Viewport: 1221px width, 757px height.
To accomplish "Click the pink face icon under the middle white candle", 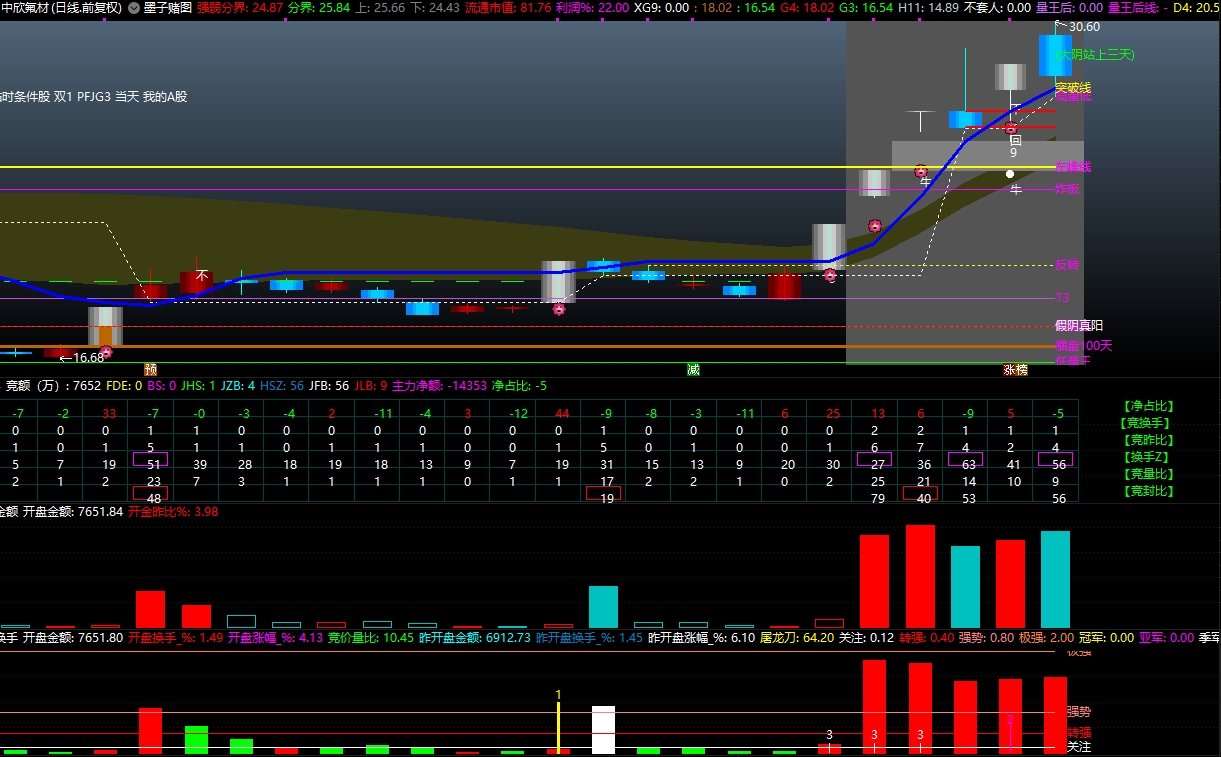I will (559, 309).
